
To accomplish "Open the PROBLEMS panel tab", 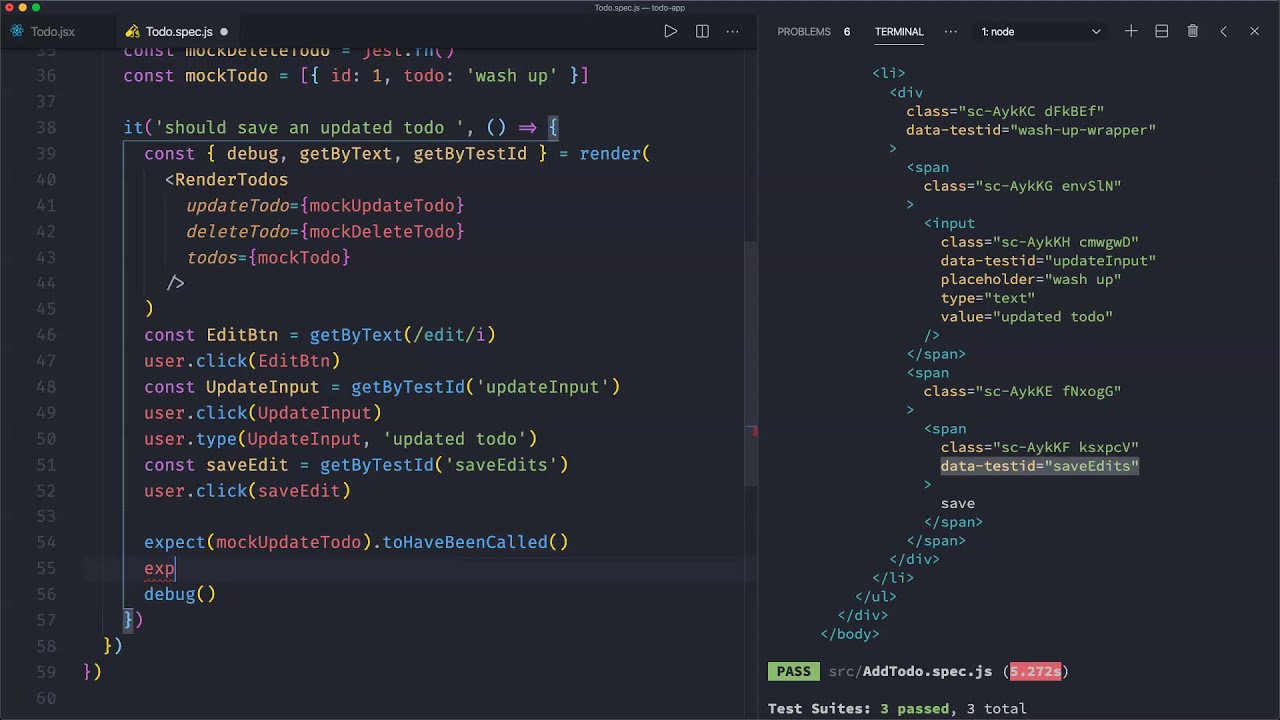I will coord(804,31).
